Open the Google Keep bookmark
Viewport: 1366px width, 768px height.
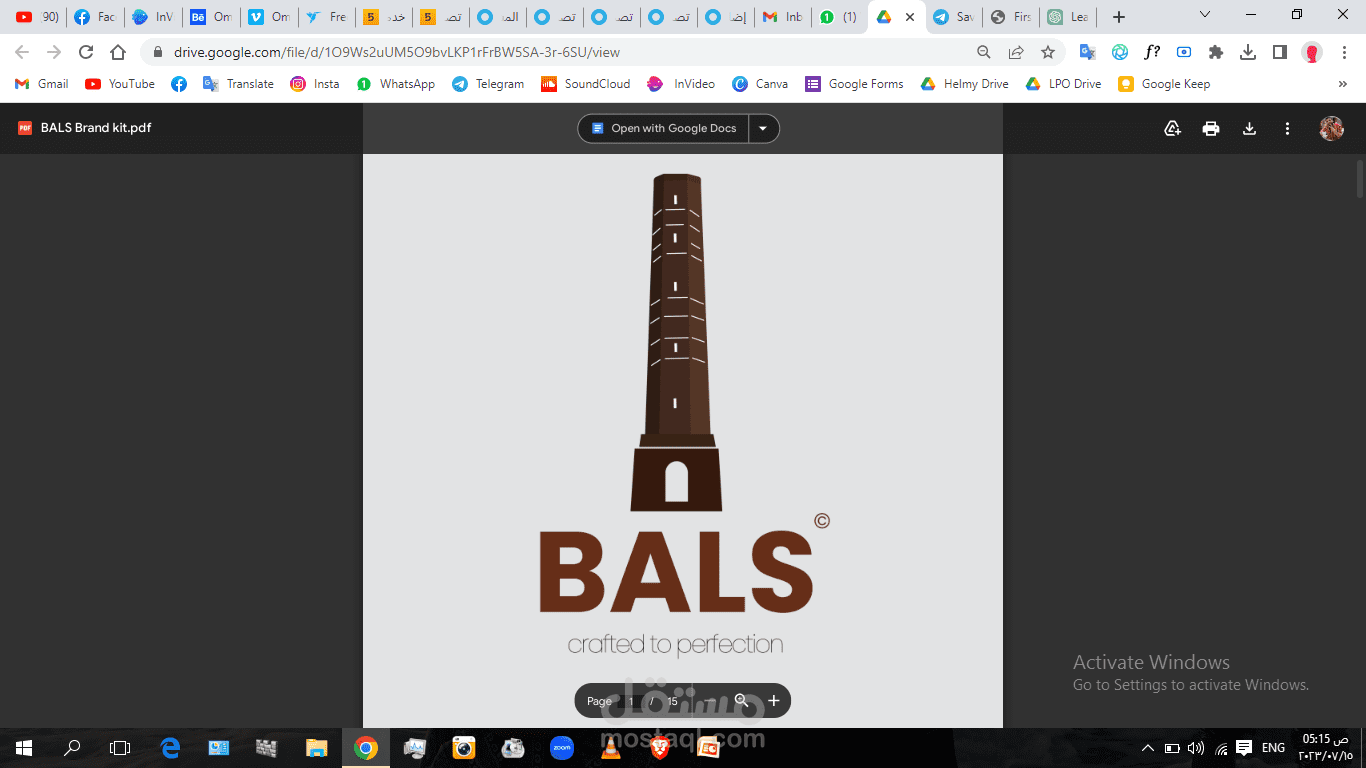pyautogui.click(x=1164, y=84)
